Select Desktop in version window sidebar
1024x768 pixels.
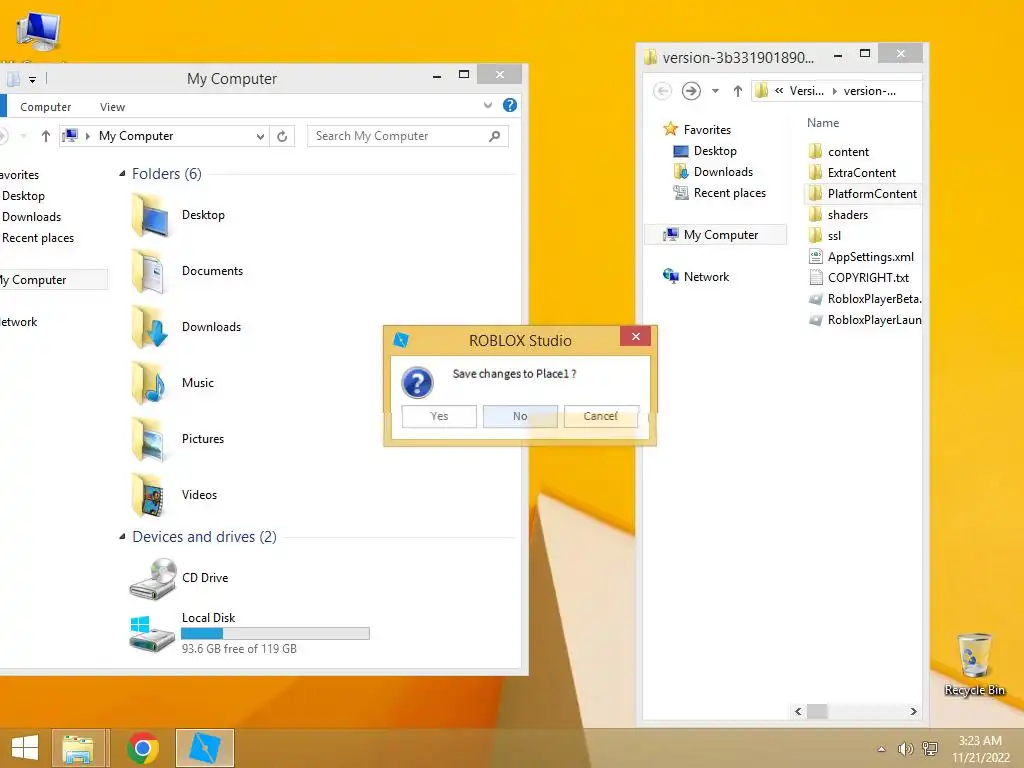705,151
